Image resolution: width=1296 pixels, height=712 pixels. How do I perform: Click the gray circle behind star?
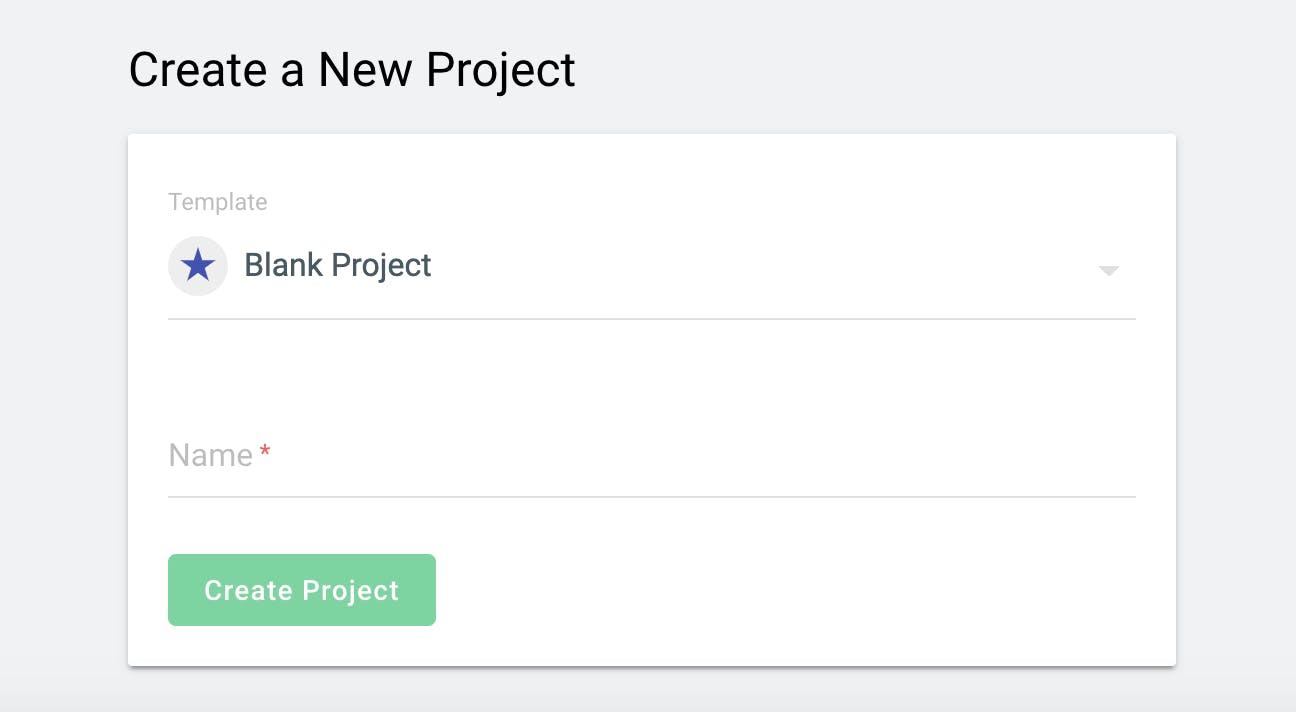point(198,266)
